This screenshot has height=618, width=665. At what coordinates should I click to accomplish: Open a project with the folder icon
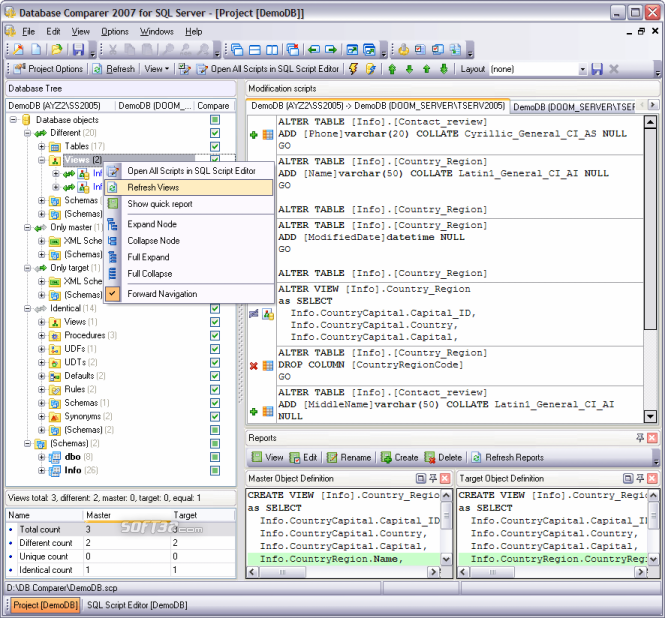tap(57, 50)
